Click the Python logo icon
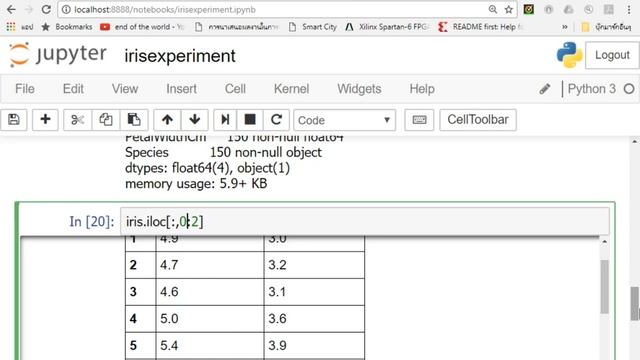 [x=569, y=55]
